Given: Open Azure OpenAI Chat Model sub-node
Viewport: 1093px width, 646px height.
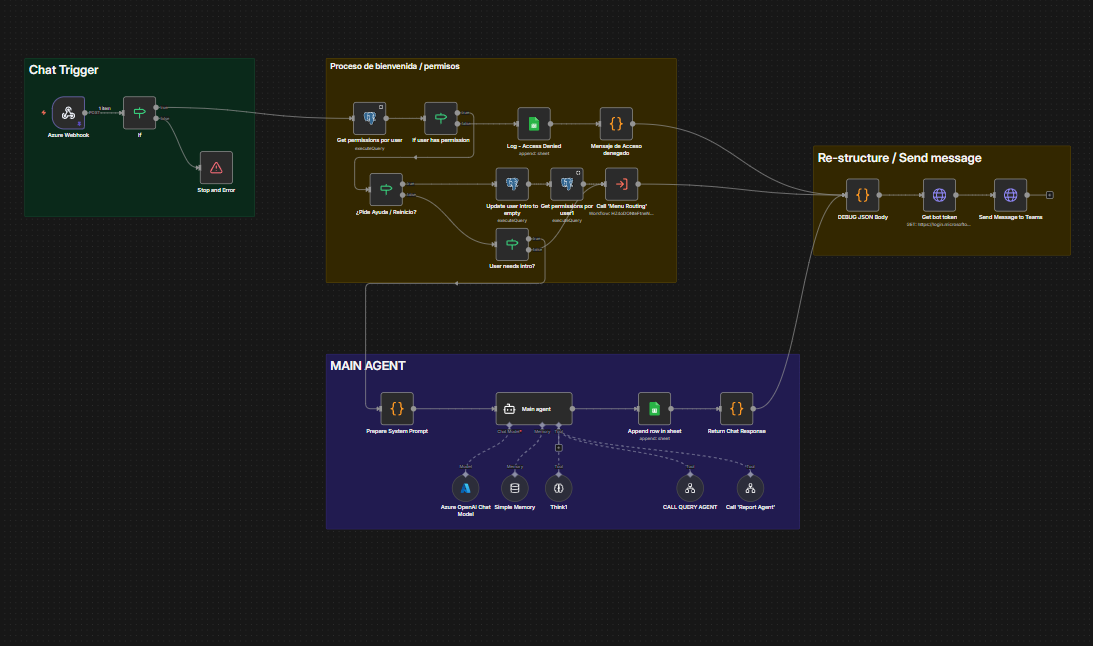Looking at the screenshot, I should pos(466,489).
